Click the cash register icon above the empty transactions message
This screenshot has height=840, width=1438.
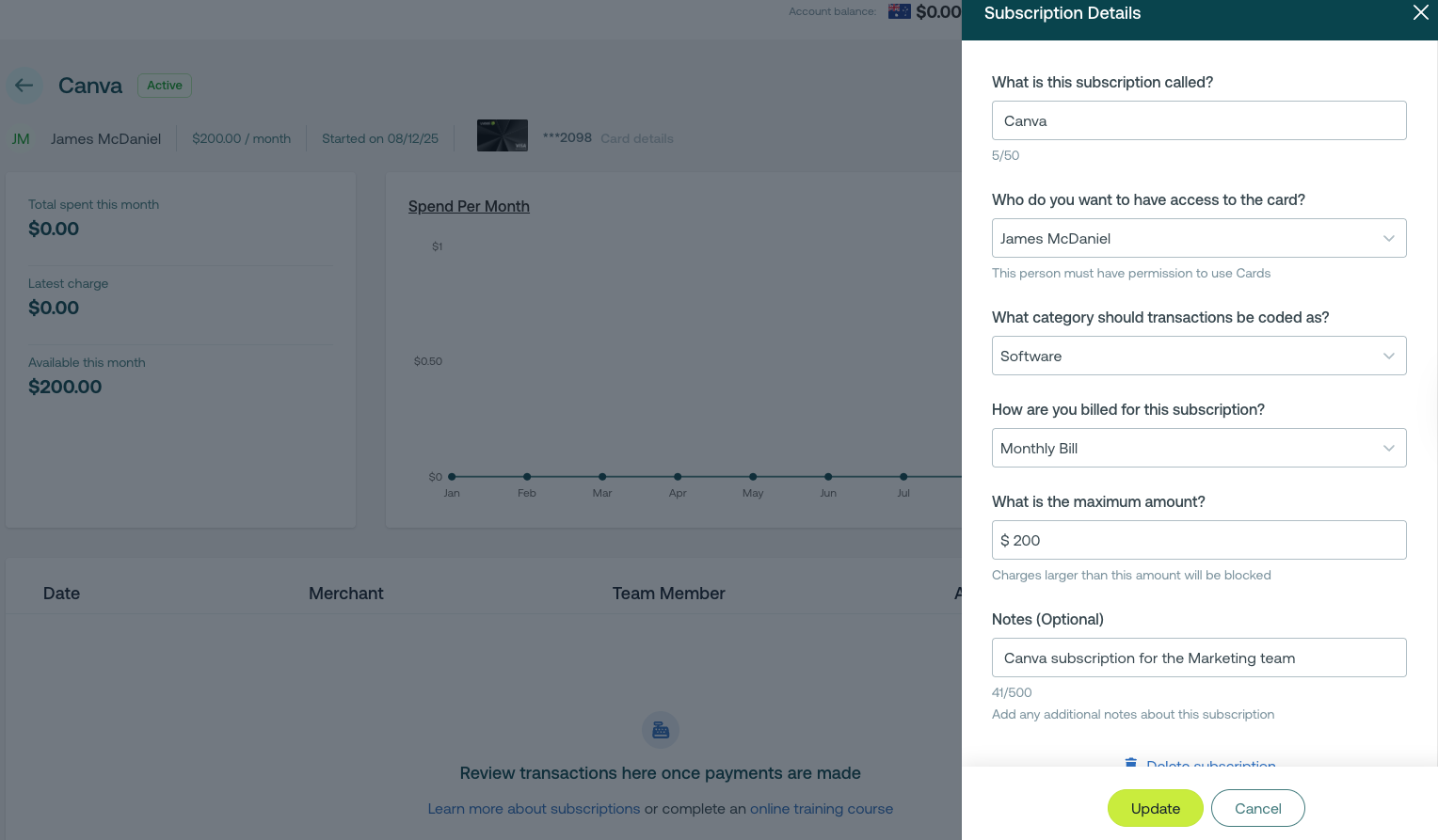click(661, 730)
